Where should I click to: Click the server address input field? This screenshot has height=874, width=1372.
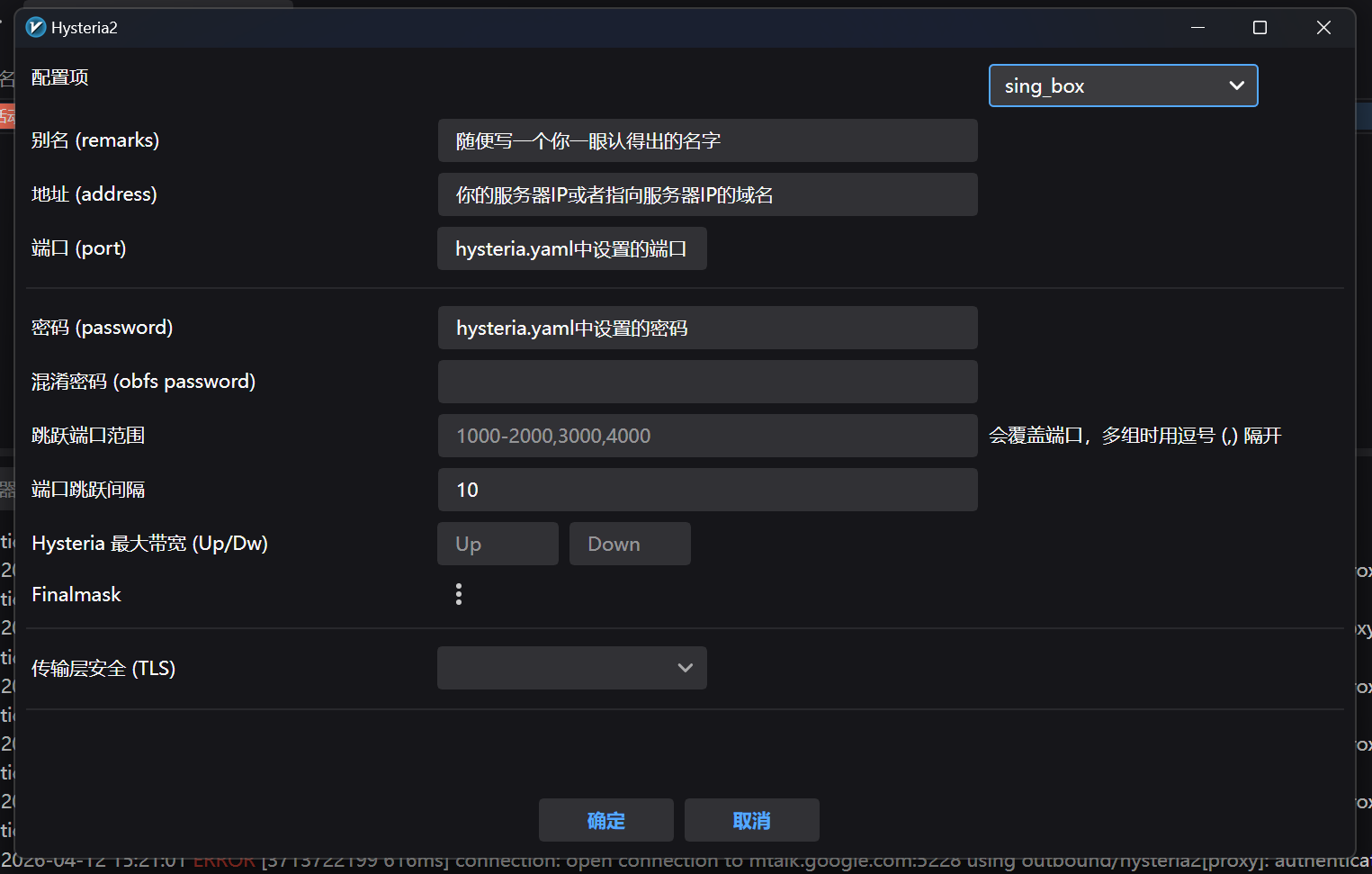pos(707,194)
